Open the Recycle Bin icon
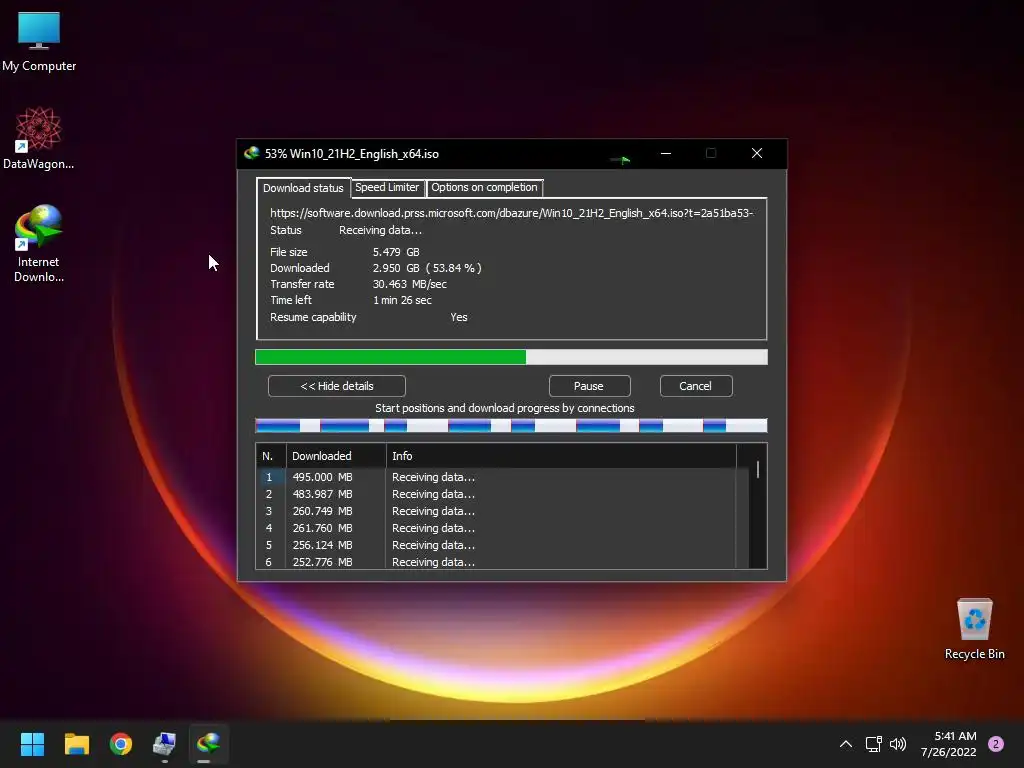 pyautogui.click(x=974, y=629)
